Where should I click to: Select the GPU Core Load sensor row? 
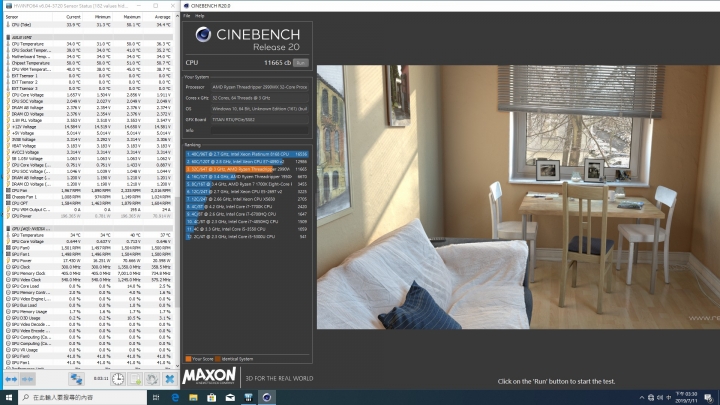(90, 286)
